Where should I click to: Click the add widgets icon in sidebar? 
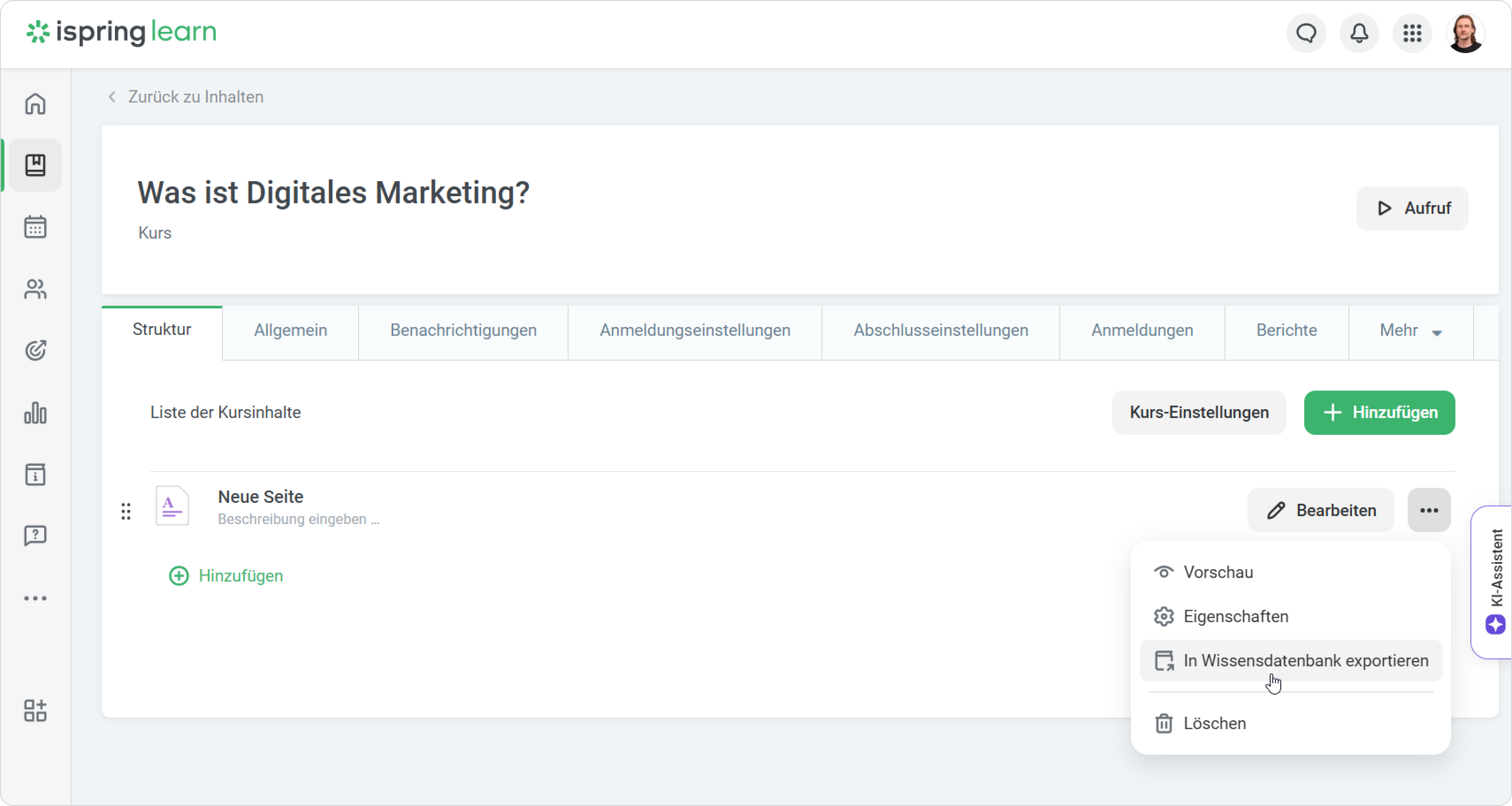pyautogui.click(x=35, y=711)
